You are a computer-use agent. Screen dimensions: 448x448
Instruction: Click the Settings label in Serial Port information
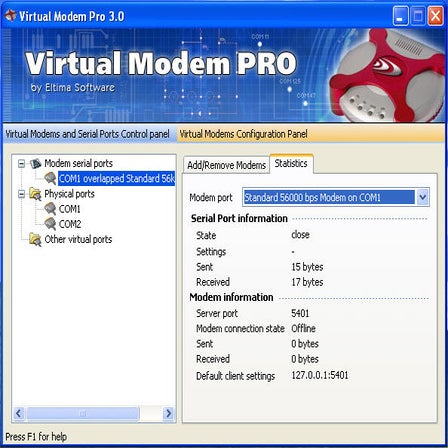click(211, 252)
